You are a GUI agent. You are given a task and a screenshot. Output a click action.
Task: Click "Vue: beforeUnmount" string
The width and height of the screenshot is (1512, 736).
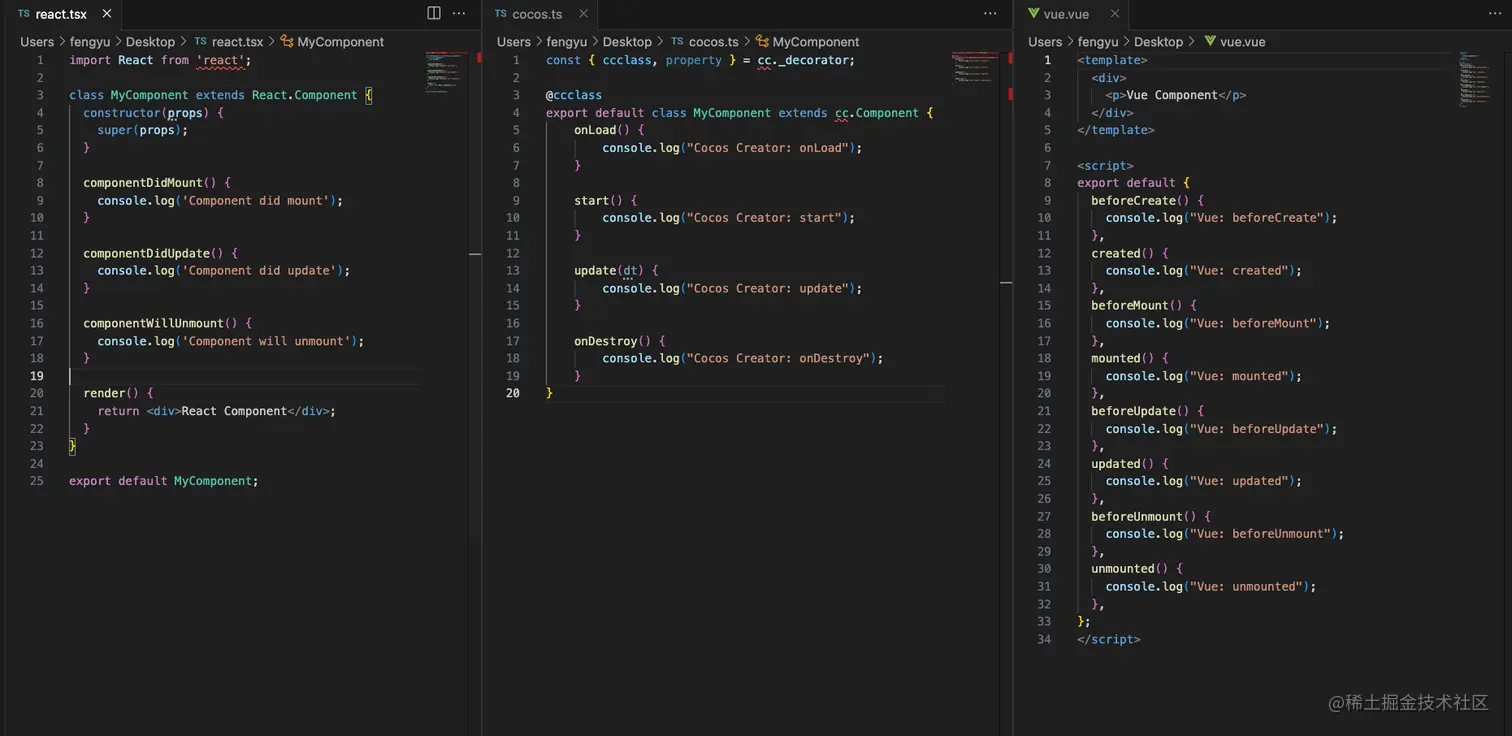[1260, 534]
